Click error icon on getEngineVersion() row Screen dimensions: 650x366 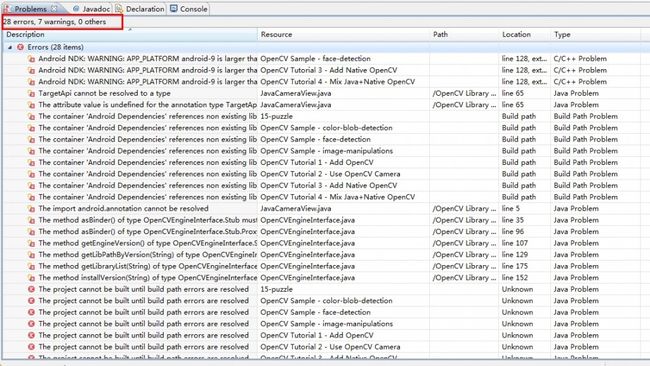coord(31,243)
